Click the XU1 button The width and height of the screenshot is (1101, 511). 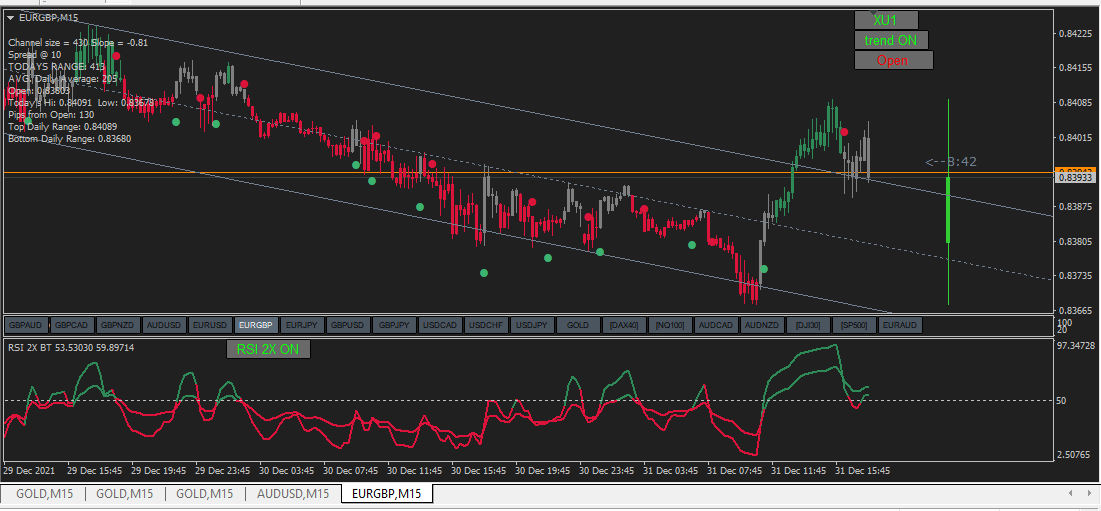point(885,20)
